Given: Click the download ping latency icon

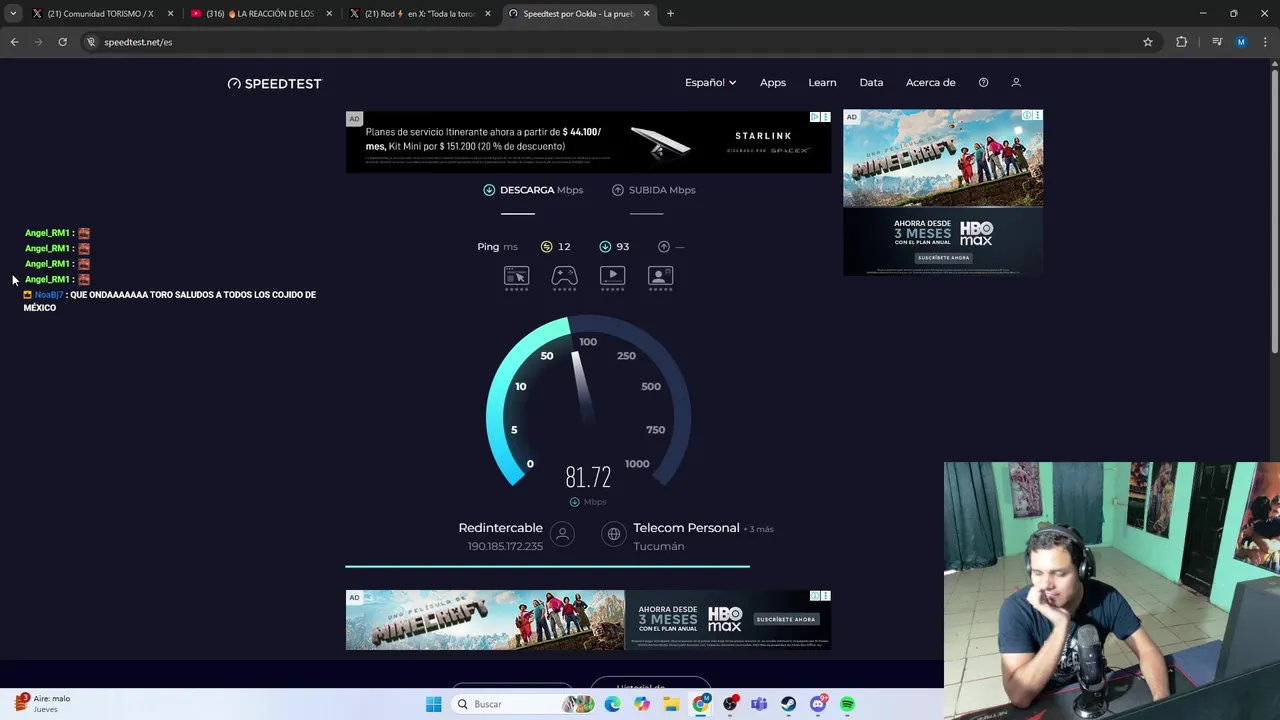Looking at the screenshot, I should pos(605,247).
